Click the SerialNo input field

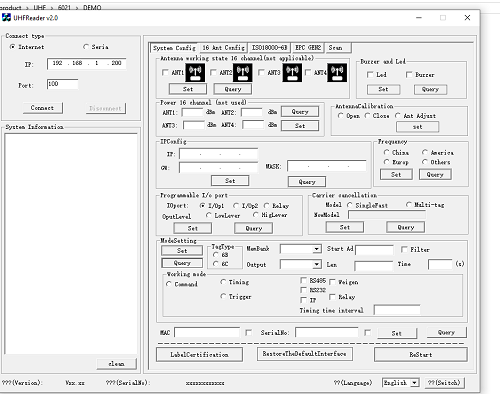tap(327, 332)
